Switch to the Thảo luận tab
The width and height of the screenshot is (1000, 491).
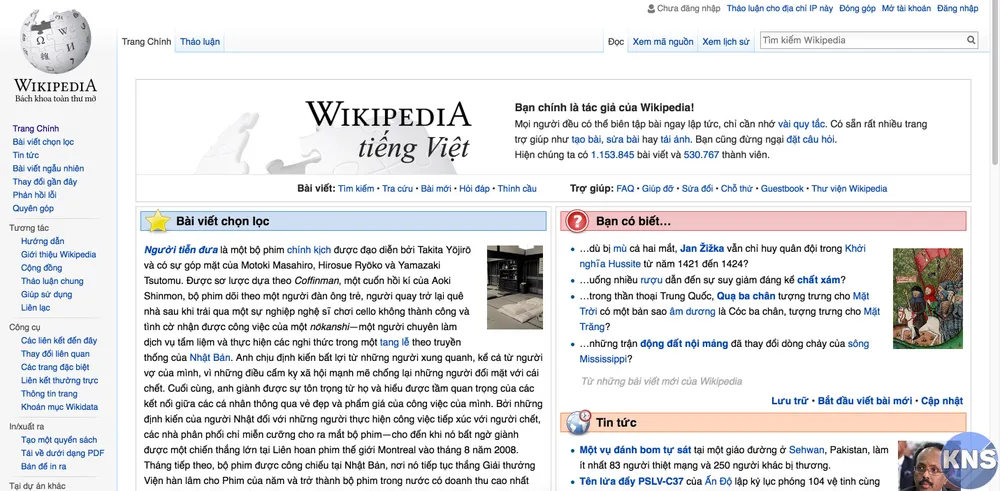(x=200, y=42)
